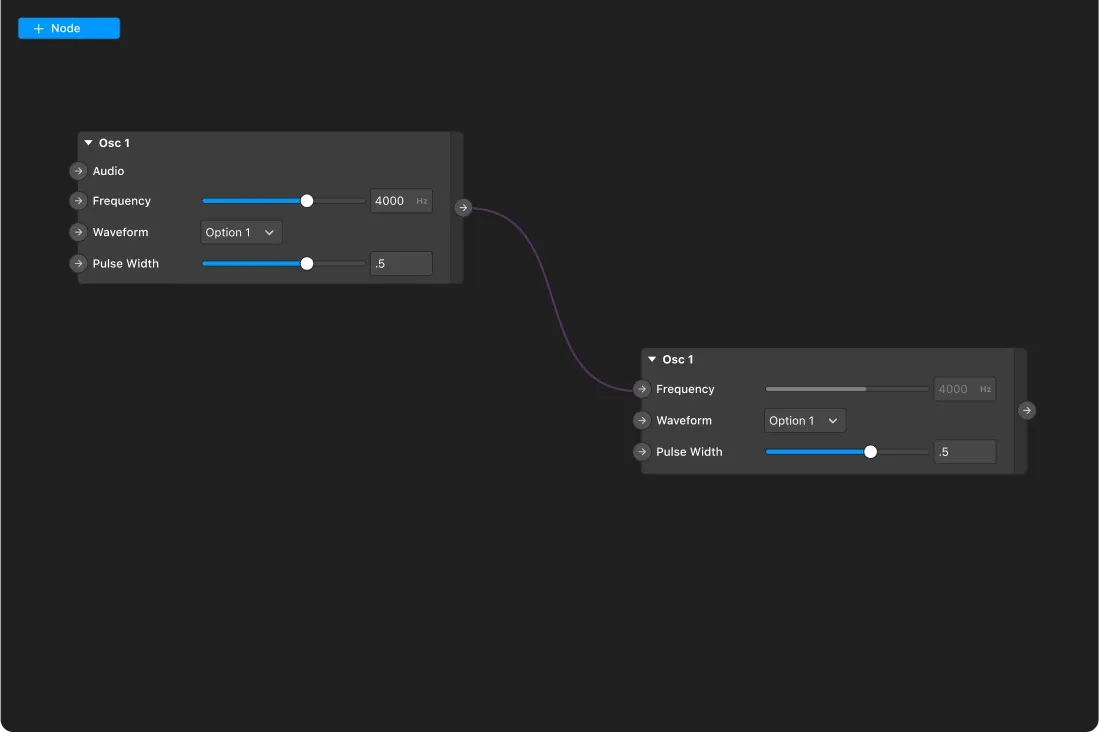Screen dimensions: 1099x732
Task: Click the first node's Osc 1 title
Action: (x=114, y=143)
